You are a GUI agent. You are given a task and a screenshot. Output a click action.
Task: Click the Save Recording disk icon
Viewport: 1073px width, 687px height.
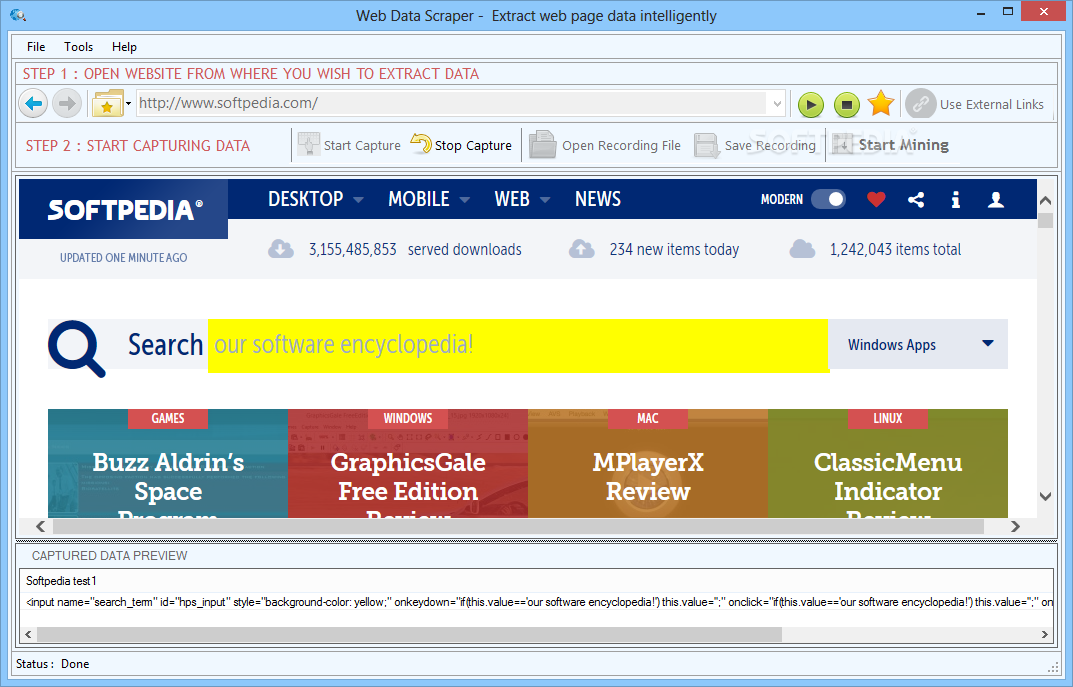(706, 146)
